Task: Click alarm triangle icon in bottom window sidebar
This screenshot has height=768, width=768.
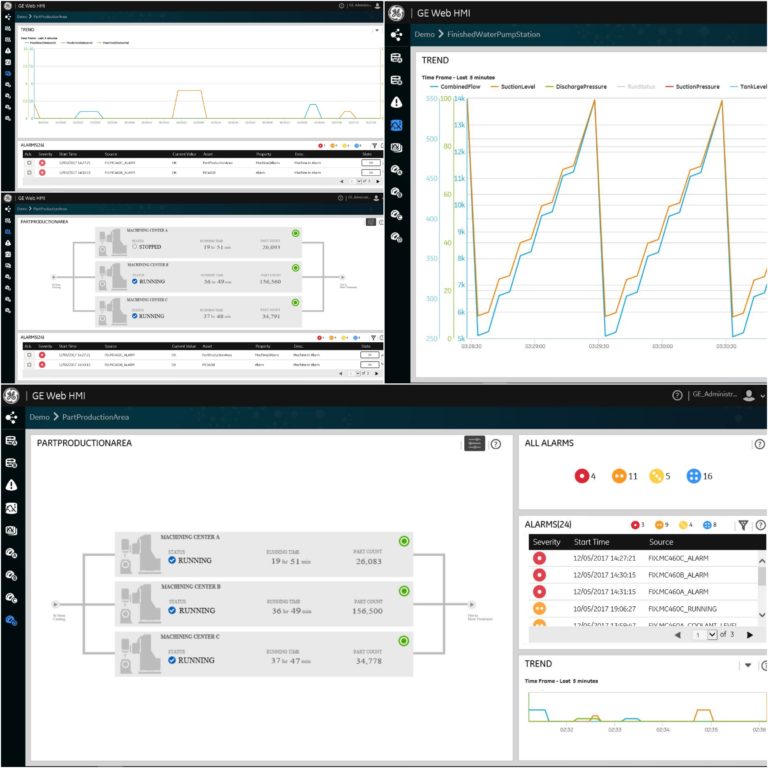Action: point(11,485)
